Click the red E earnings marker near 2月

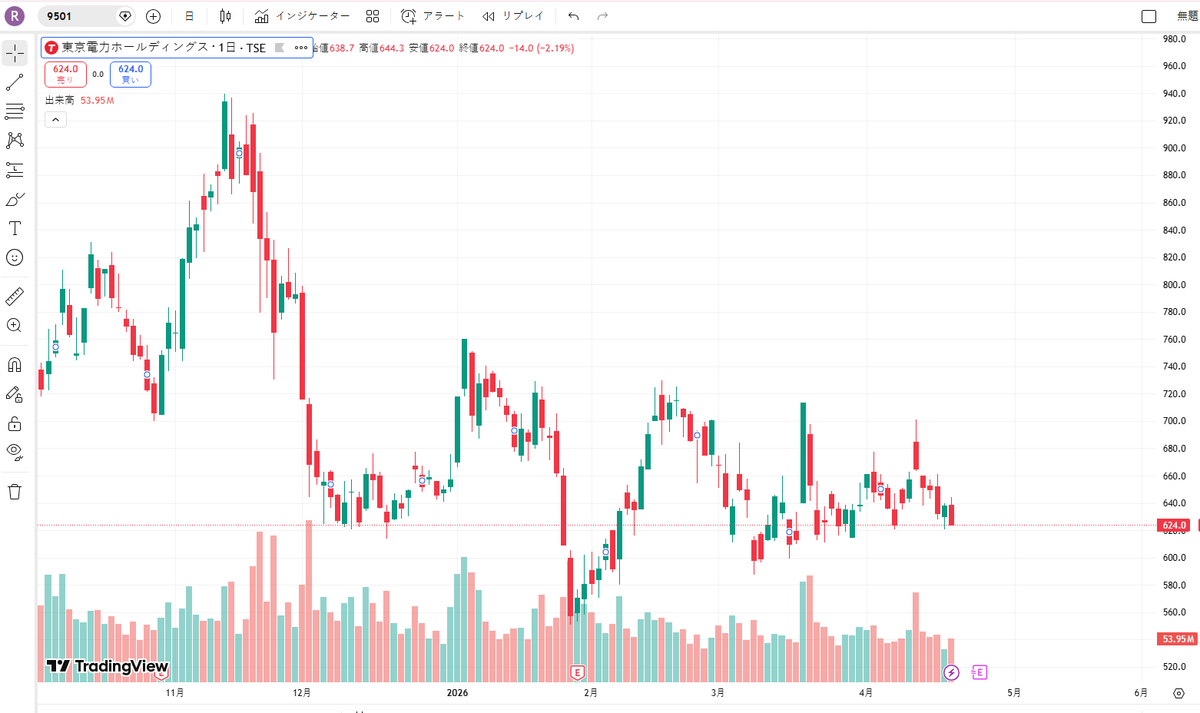(577, 672)
